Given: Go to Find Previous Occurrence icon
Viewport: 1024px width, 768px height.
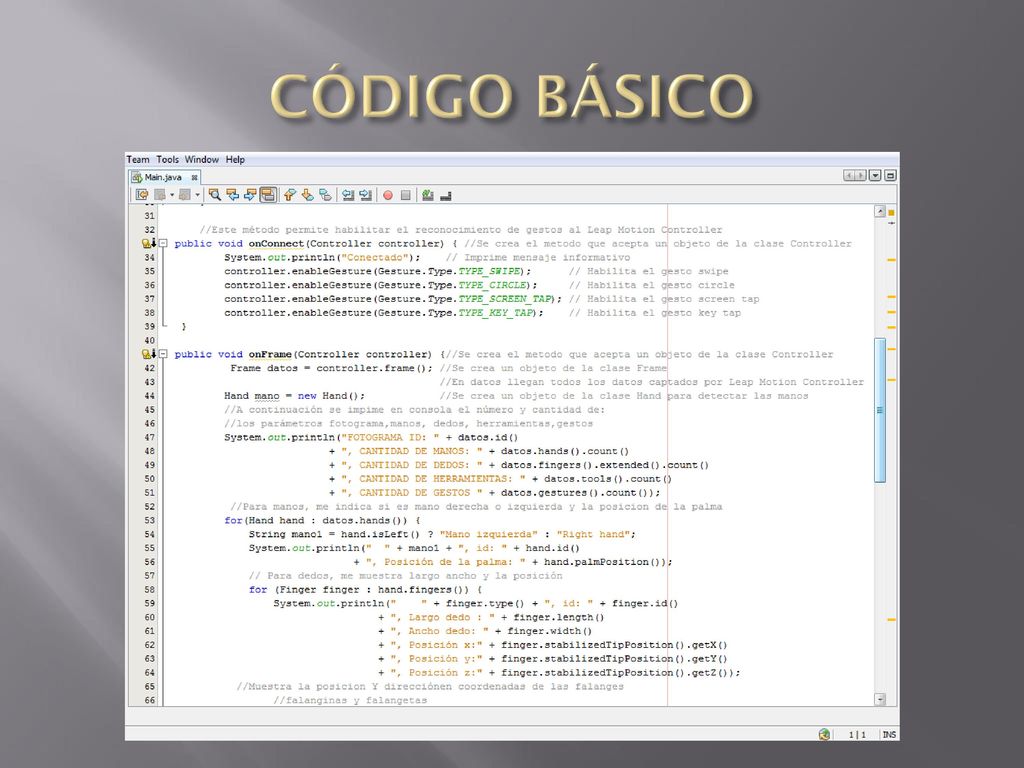Looking at the screenshot, I should pos(232,195).
